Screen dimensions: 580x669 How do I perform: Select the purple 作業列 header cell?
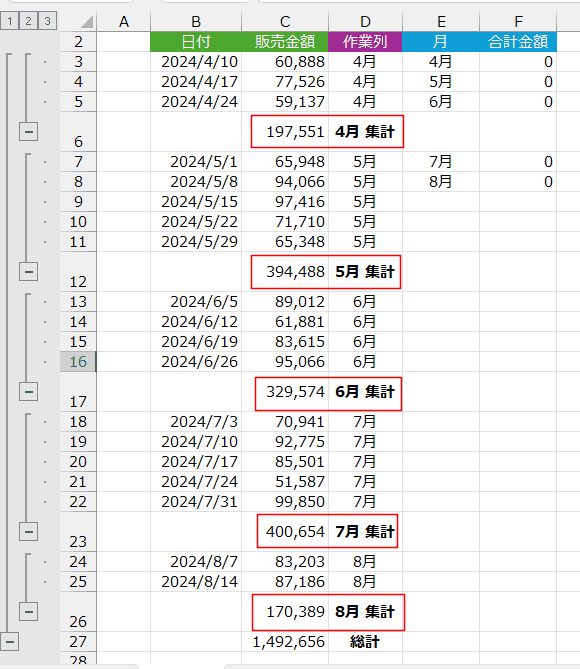[365, 42]
